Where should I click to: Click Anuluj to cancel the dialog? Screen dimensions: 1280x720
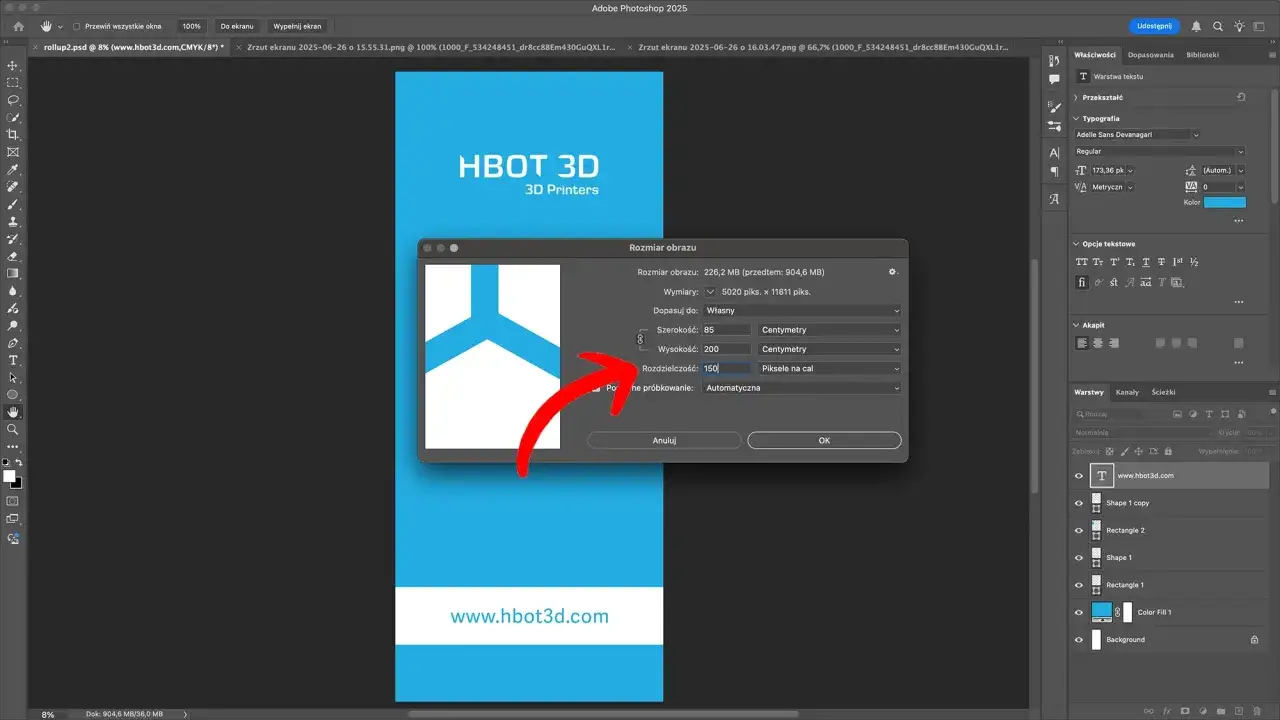(665, 440)
